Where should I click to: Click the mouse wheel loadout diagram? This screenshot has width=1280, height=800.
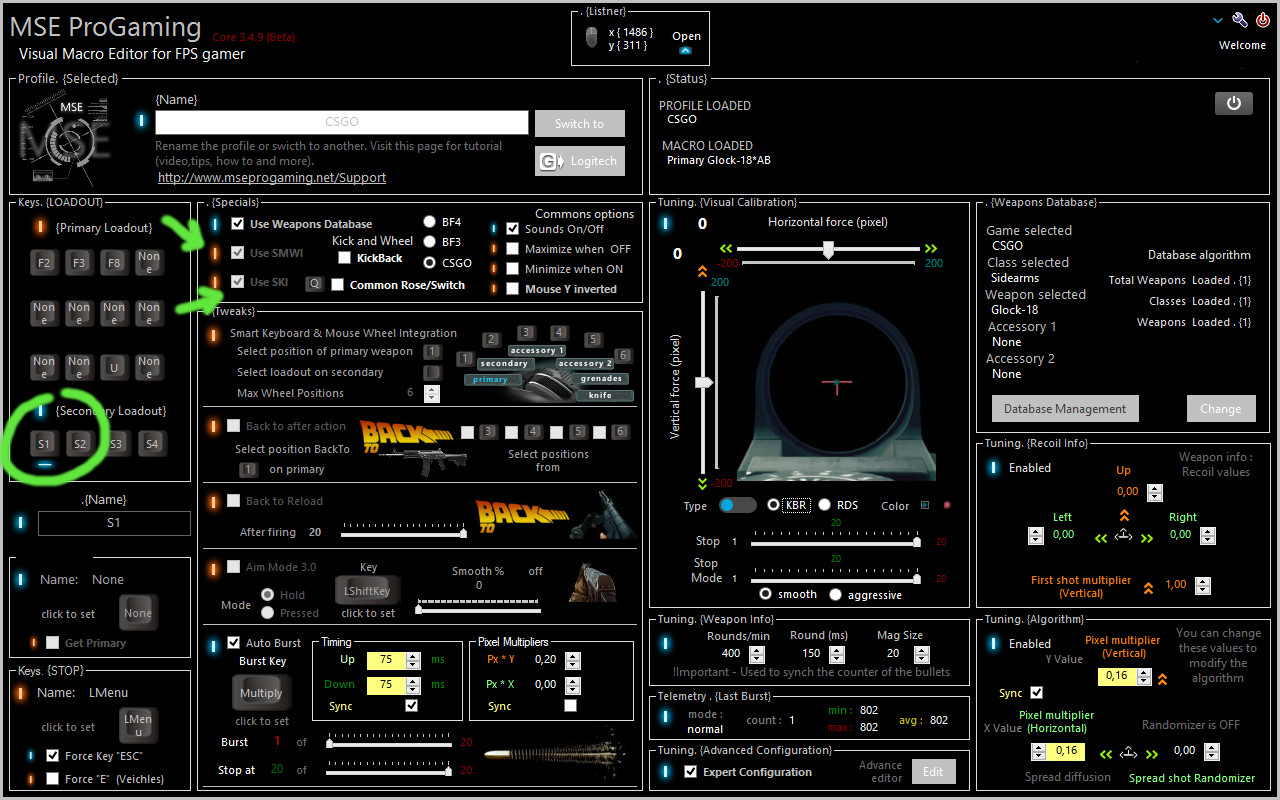point(545,365)
